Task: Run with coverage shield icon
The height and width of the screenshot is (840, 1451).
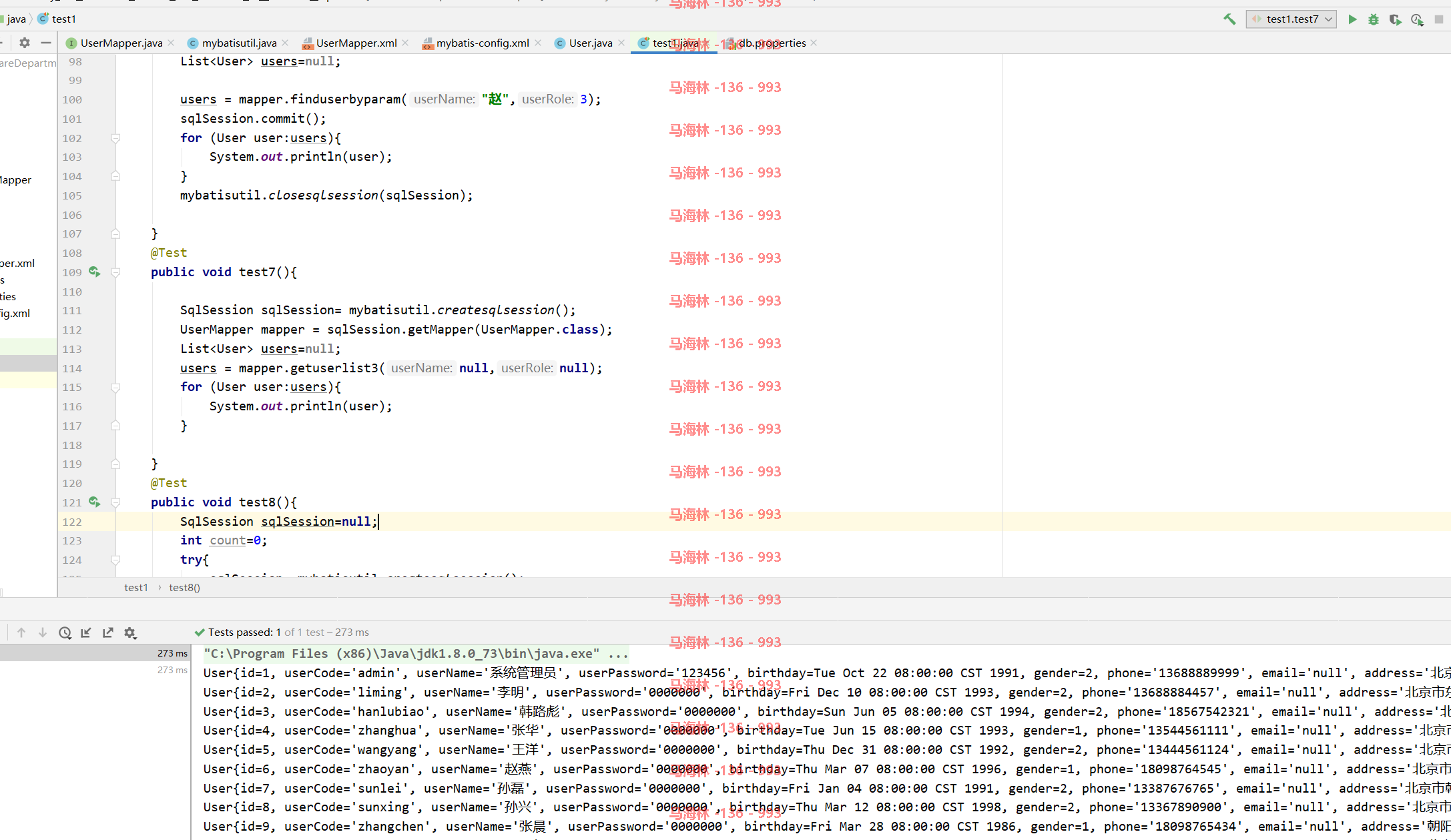Action: coord(1395,19)
